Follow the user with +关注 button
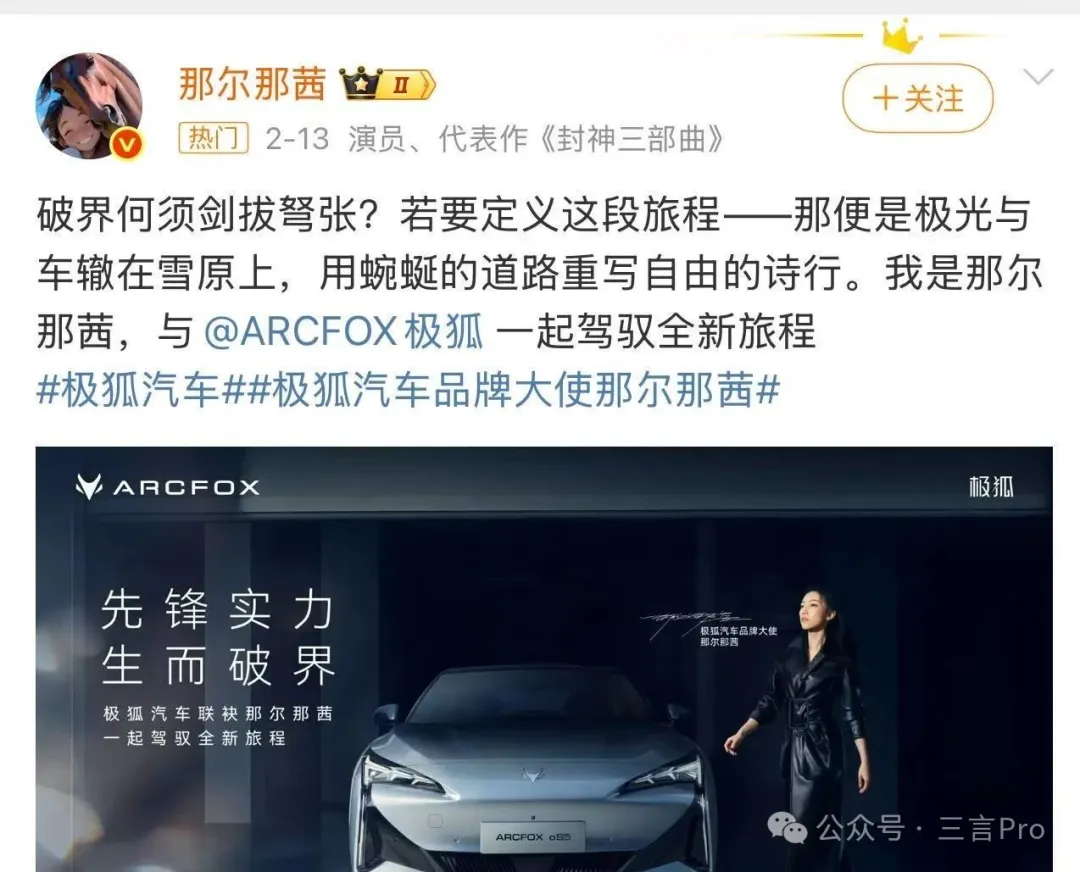 pyautogui.click(x=917, y=98)
